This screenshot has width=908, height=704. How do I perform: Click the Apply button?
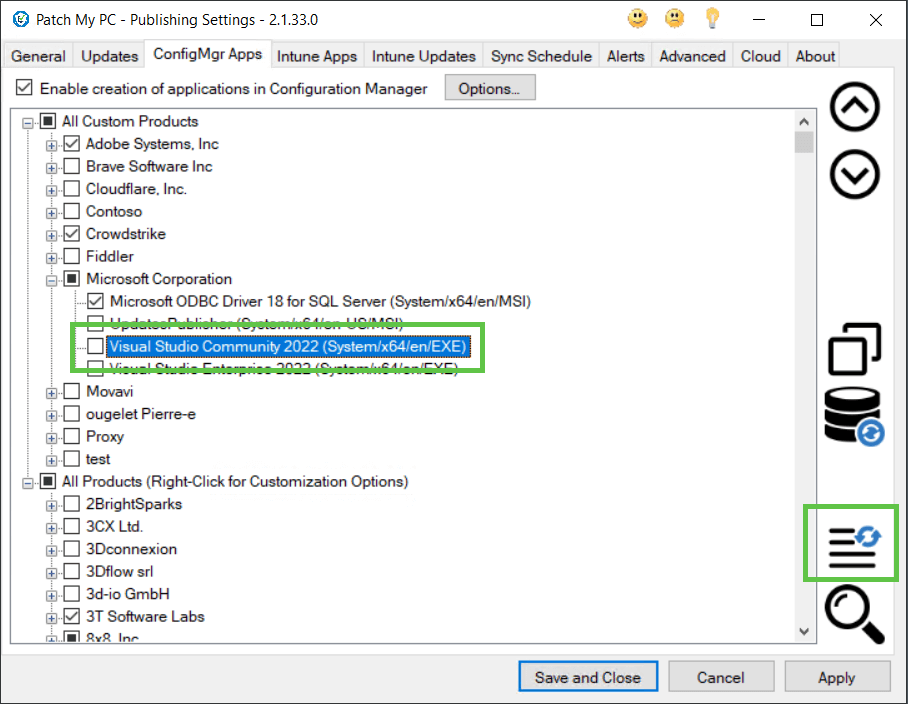(837, 677)
